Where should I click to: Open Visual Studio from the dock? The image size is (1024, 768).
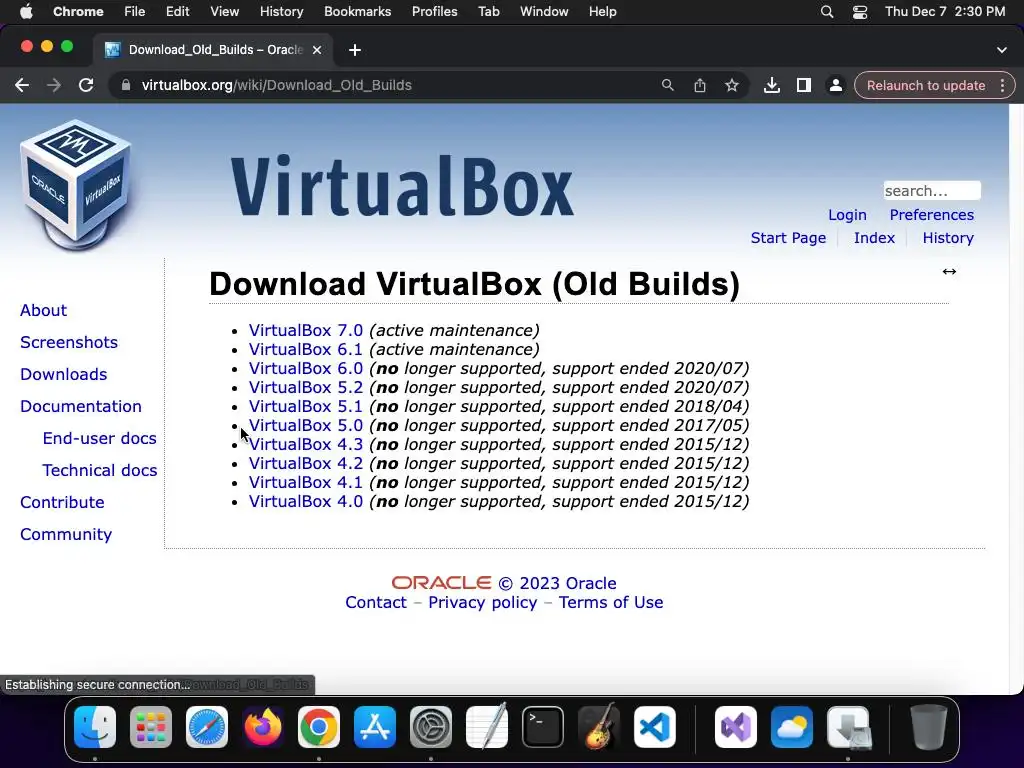tap(736, 727)
